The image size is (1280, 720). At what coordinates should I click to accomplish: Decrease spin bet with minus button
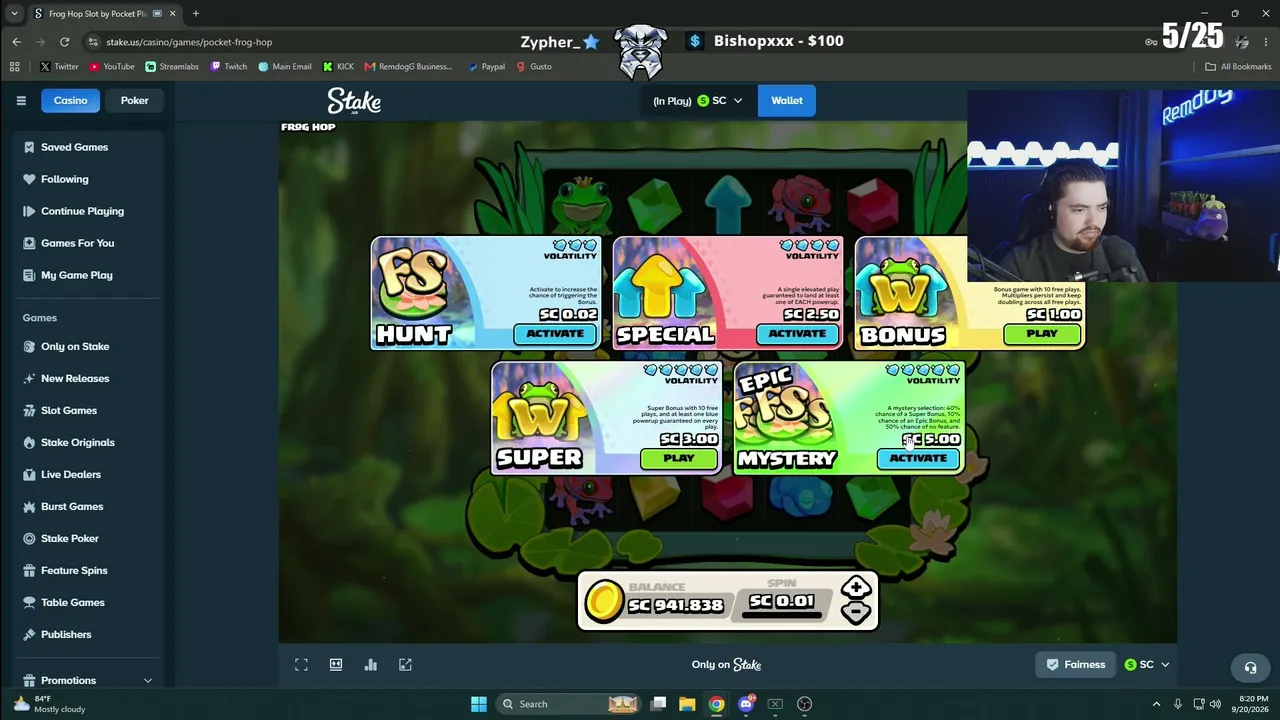point(856,612)
